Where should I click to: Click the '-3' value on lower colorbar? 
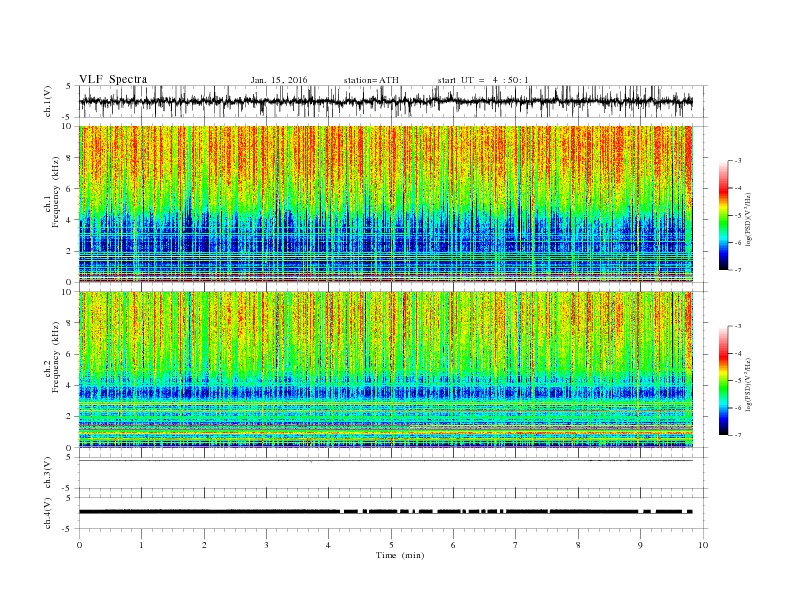(x=737, y=326)
